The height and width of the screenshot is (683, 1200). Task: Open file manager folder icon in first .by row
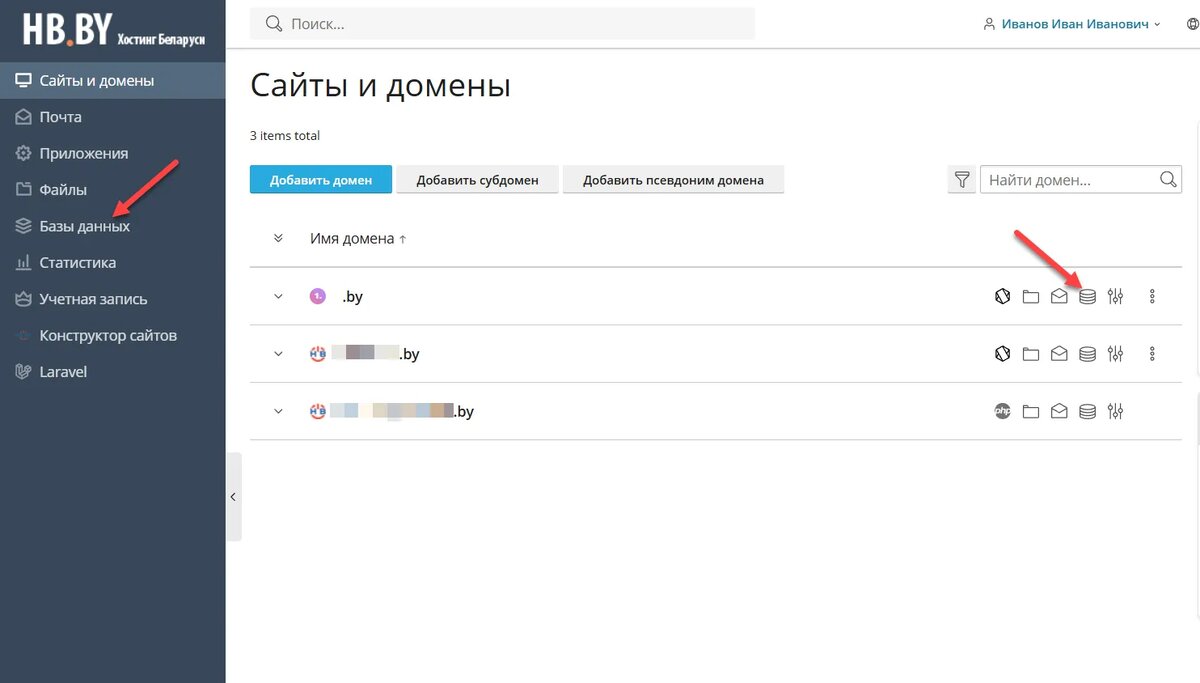1031,296
